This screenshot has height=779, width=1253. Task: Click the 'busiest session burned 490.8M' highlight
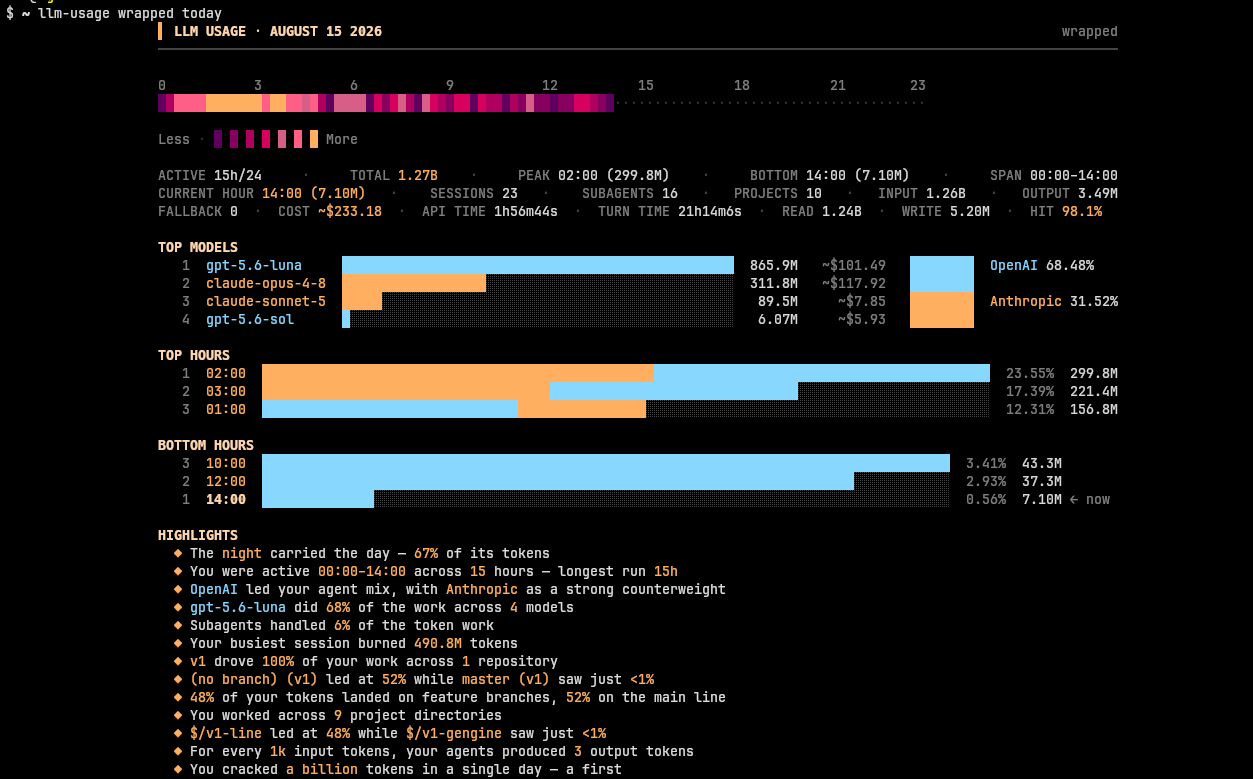[354, 643]
